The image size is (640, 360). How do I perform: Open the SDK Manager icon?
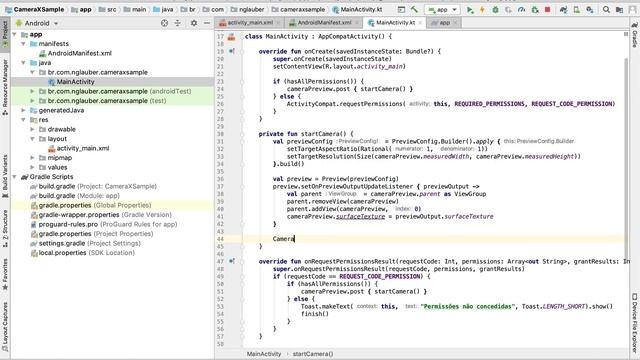tap(589, 9)
